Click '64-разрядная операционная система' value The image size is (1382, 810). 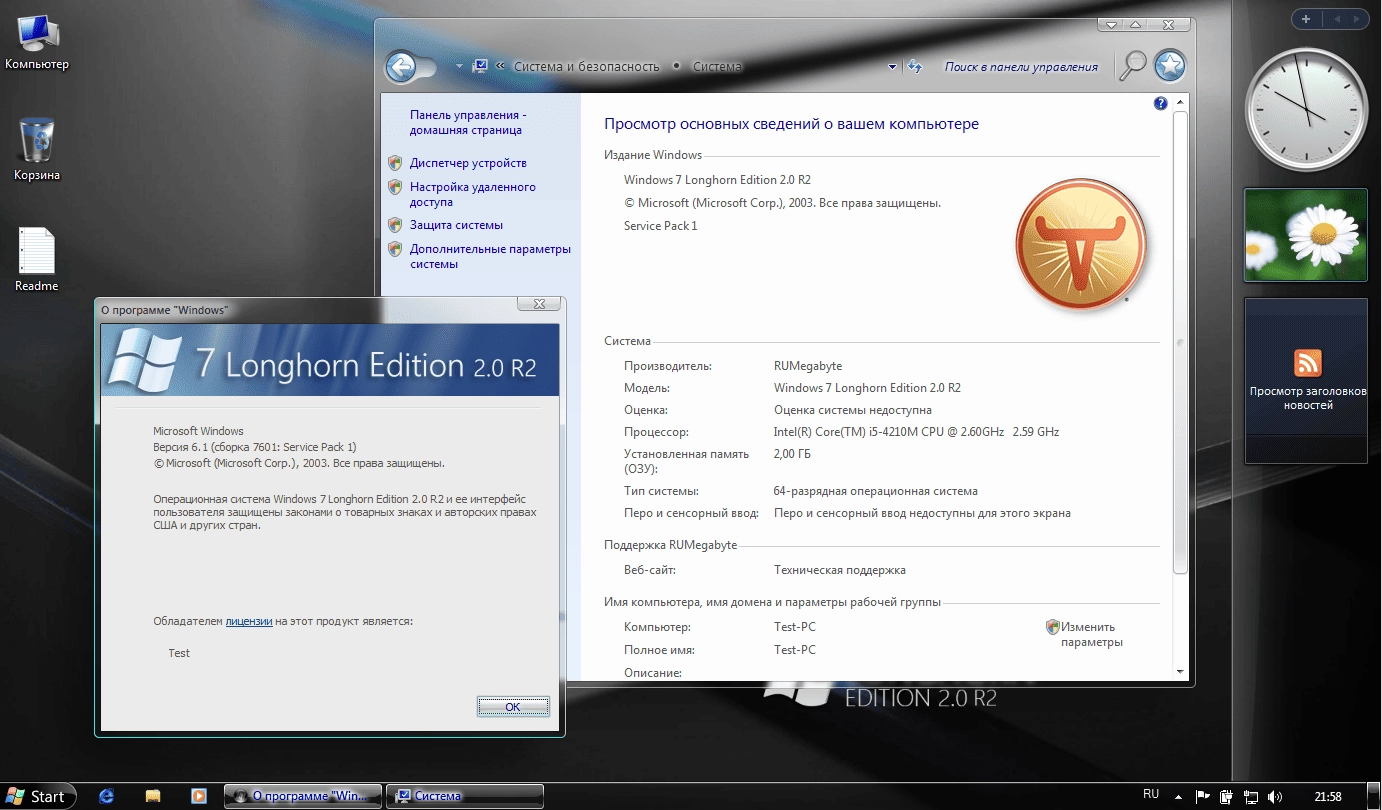tap(876, 491)
